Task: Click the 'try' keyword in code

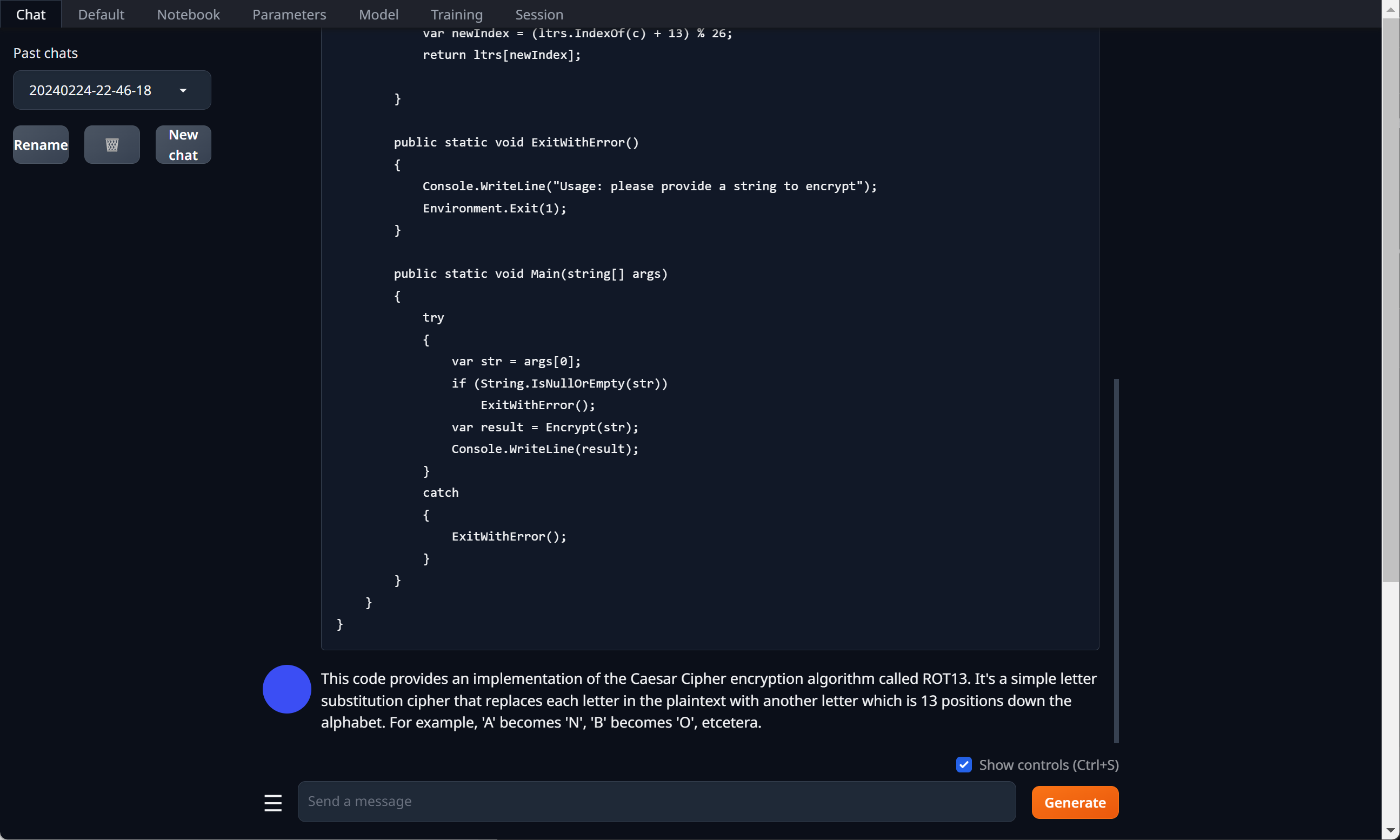Action: point(433,317)
